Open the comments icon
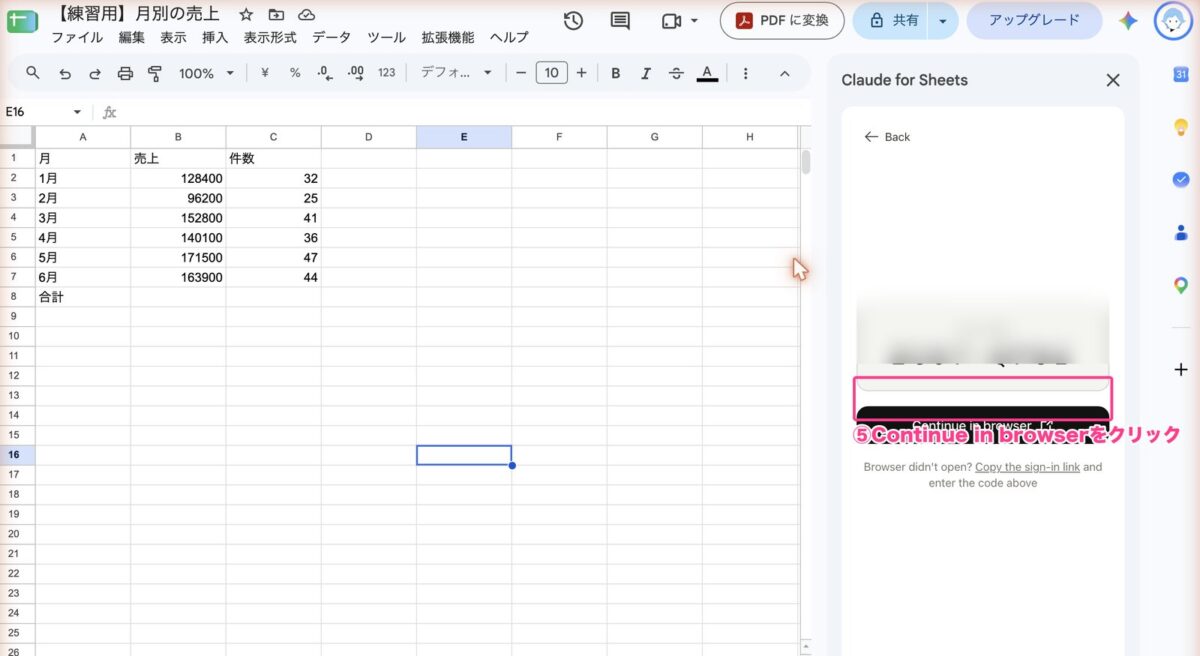The width and height of the screenshot is (1200, 656). 620,20
